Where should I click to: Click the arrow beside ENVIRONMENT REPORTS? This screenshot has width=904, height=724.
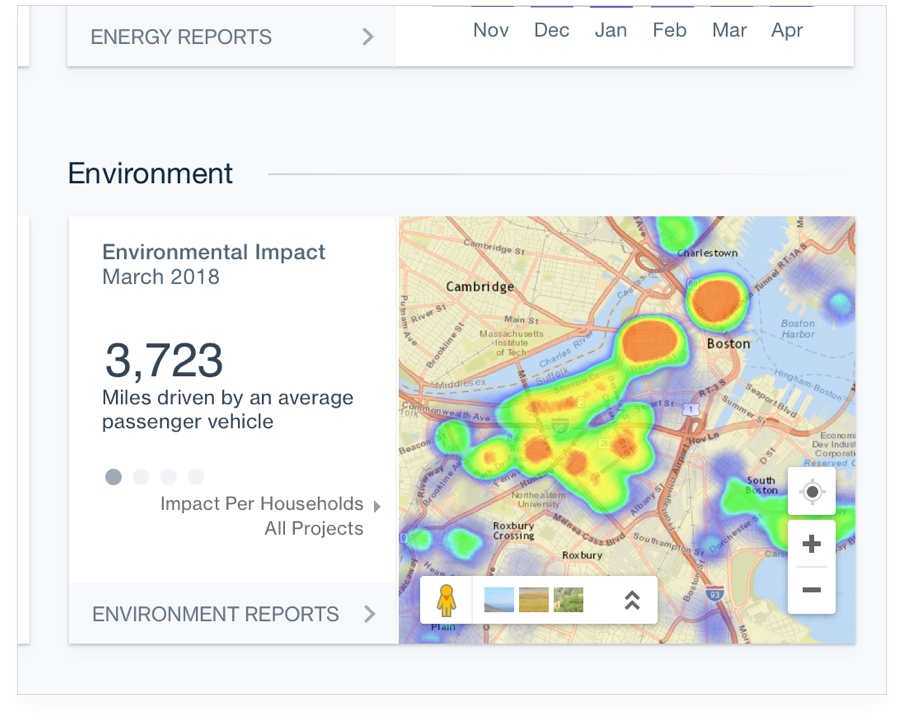click(x=369, y=614)
